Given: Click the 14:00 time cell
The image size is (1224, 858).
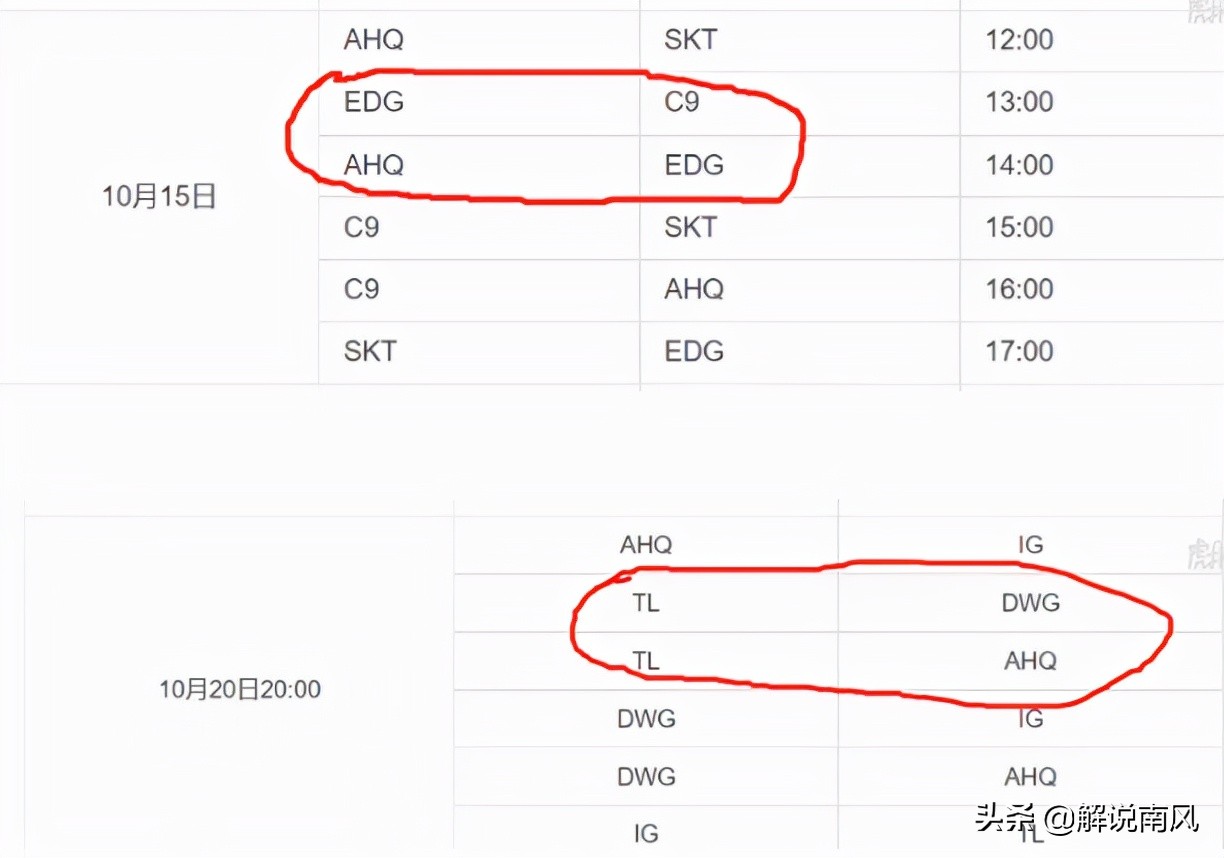Looking at the screenshot, I should point(1019,165).
